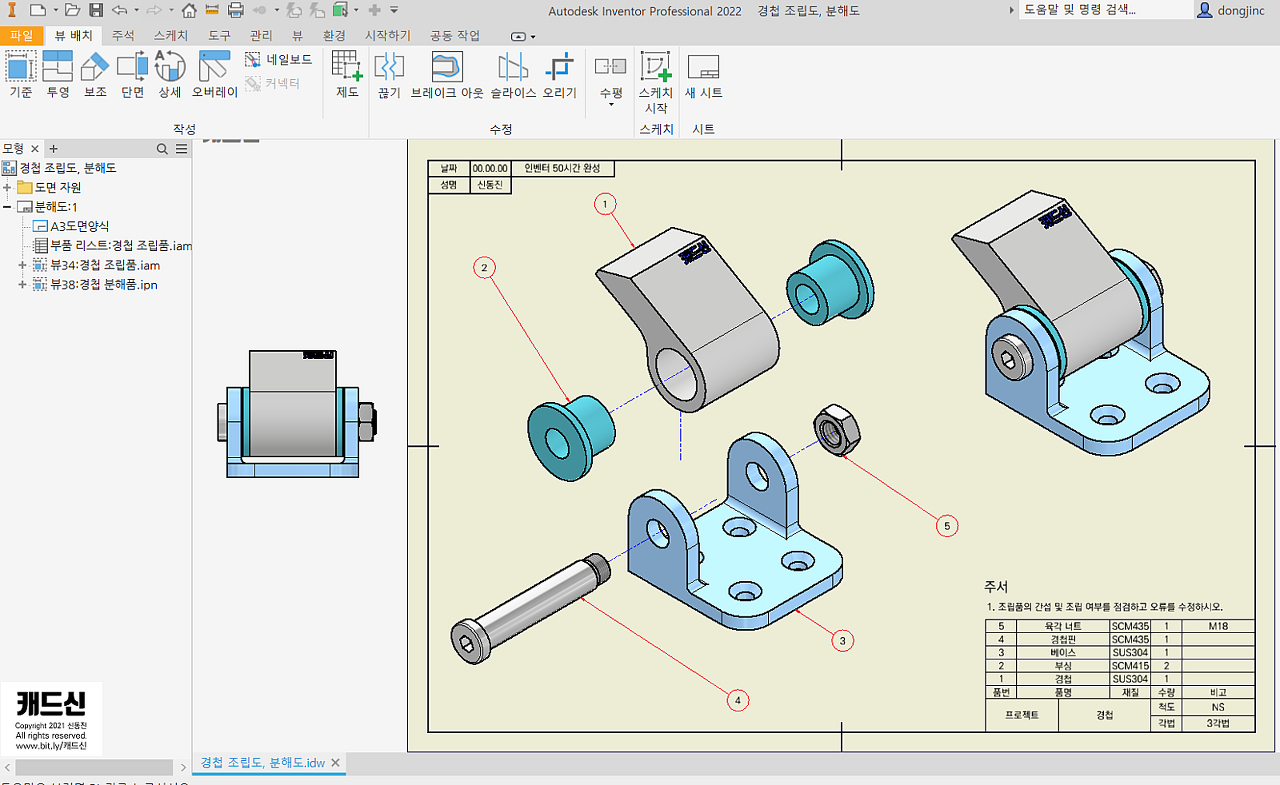Click the Redo arrow icon

(x=154, y=10)
